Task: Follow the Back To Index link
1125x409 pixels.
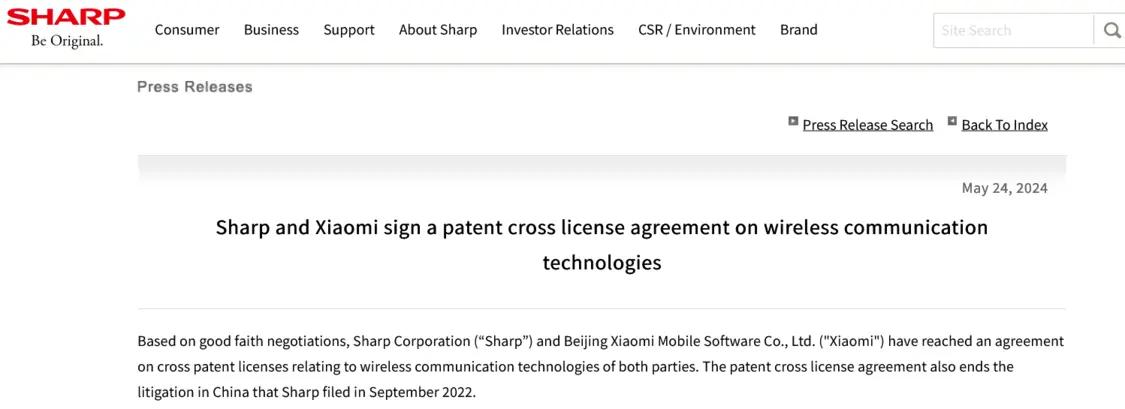Action: pyautogui.click(x=1004, y=125)
